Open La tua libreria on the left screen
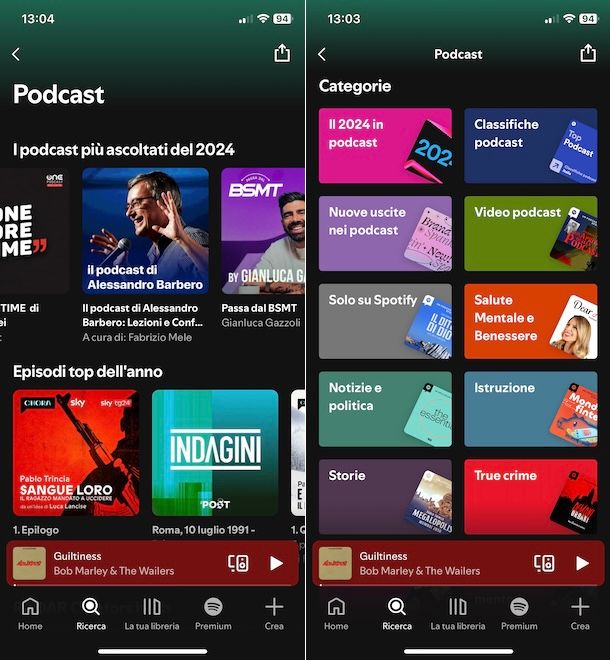This screenshot has height=660, width=610. point(152,614)
